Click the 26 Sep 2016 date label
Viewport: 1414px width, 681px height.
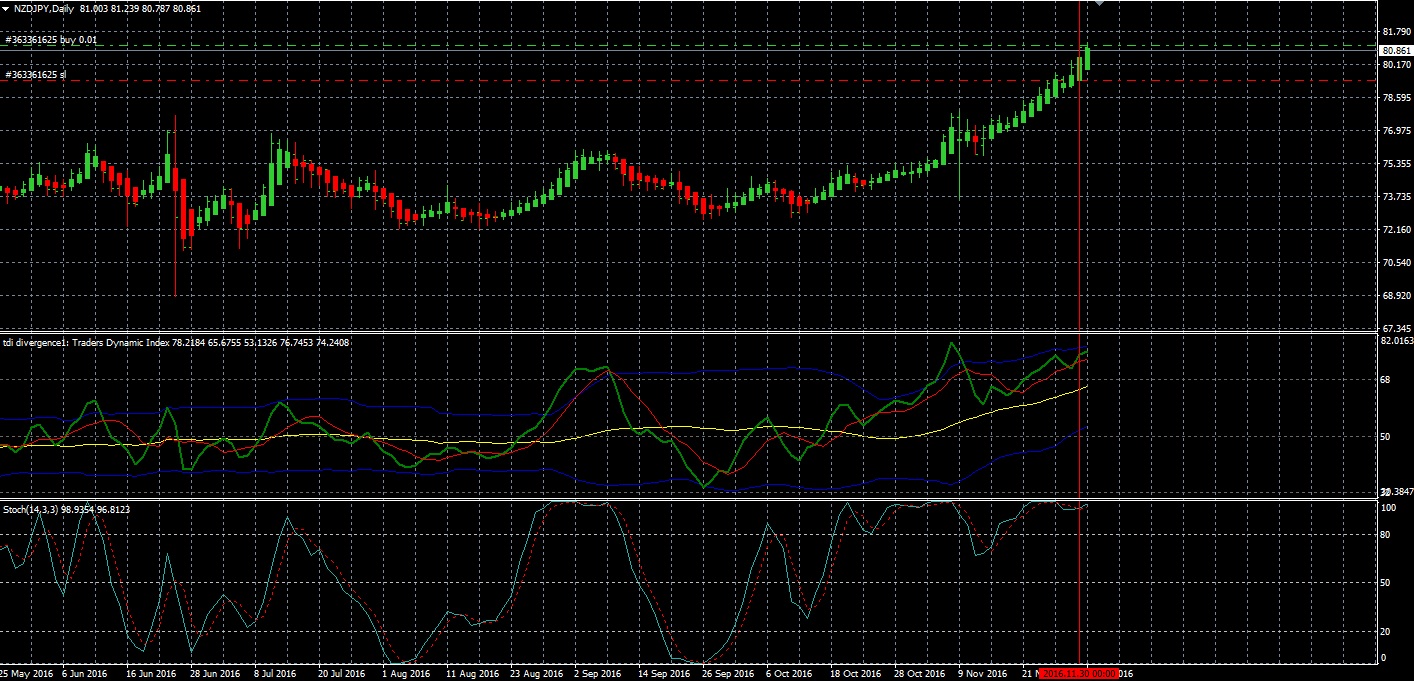726,674
